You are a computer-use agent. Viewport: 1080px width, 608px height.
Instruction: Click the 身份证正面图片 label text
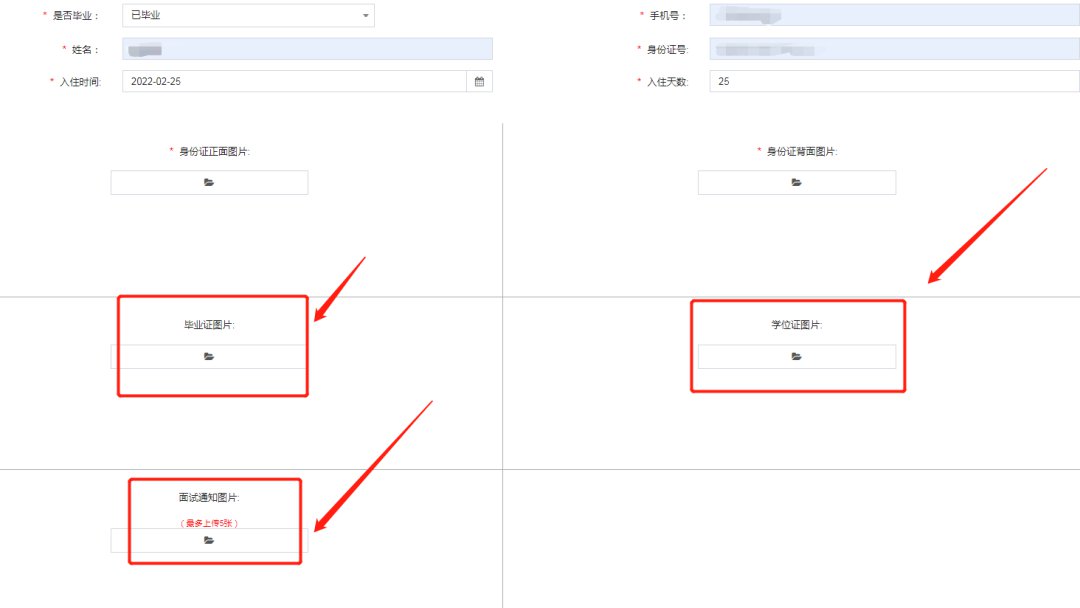(214, 151)
